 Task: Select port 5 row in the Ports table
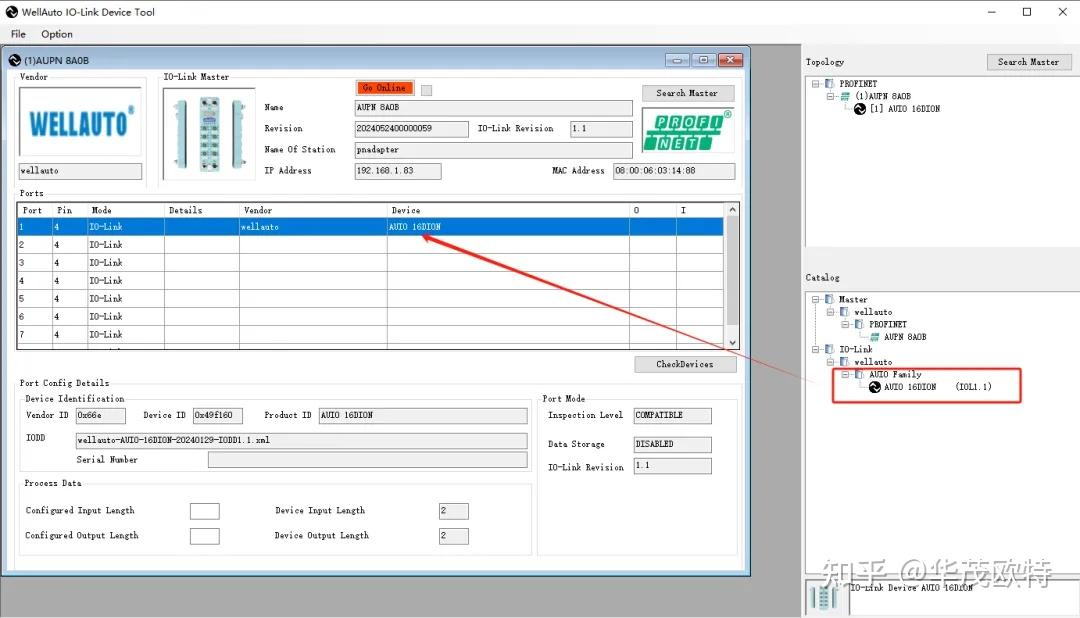(371, 298)
